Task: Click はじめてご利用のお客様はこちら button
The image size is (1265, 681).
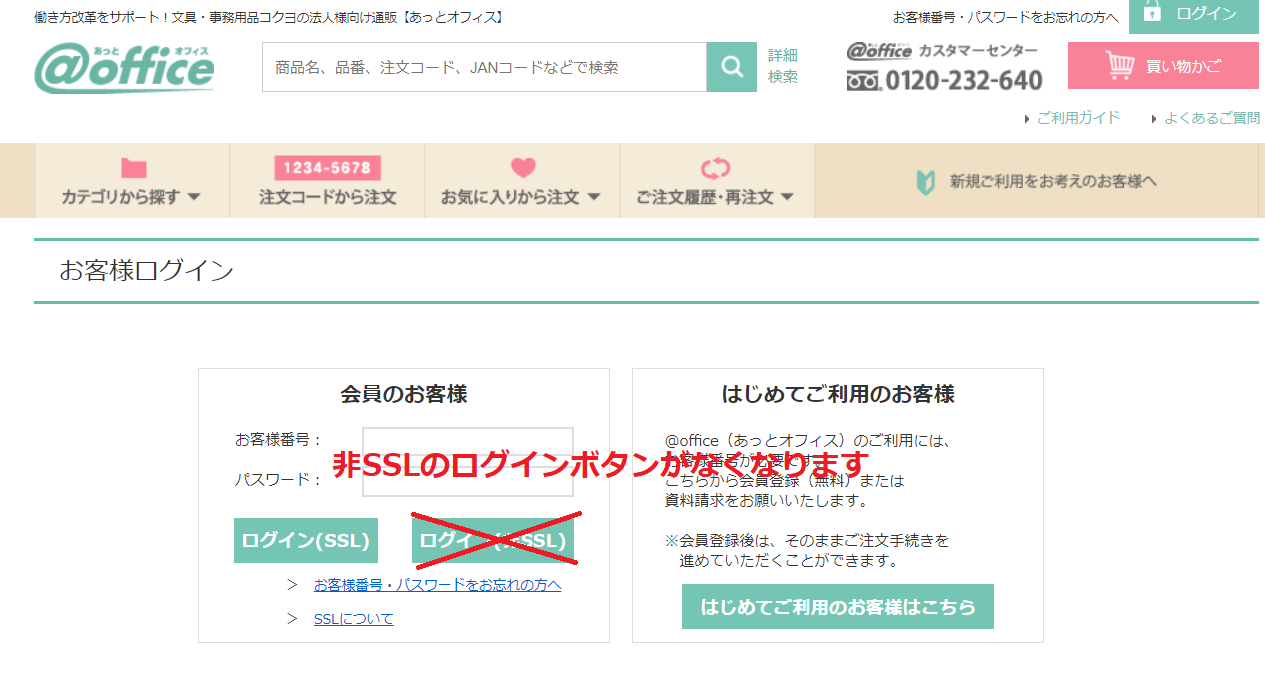Action: 838,606
